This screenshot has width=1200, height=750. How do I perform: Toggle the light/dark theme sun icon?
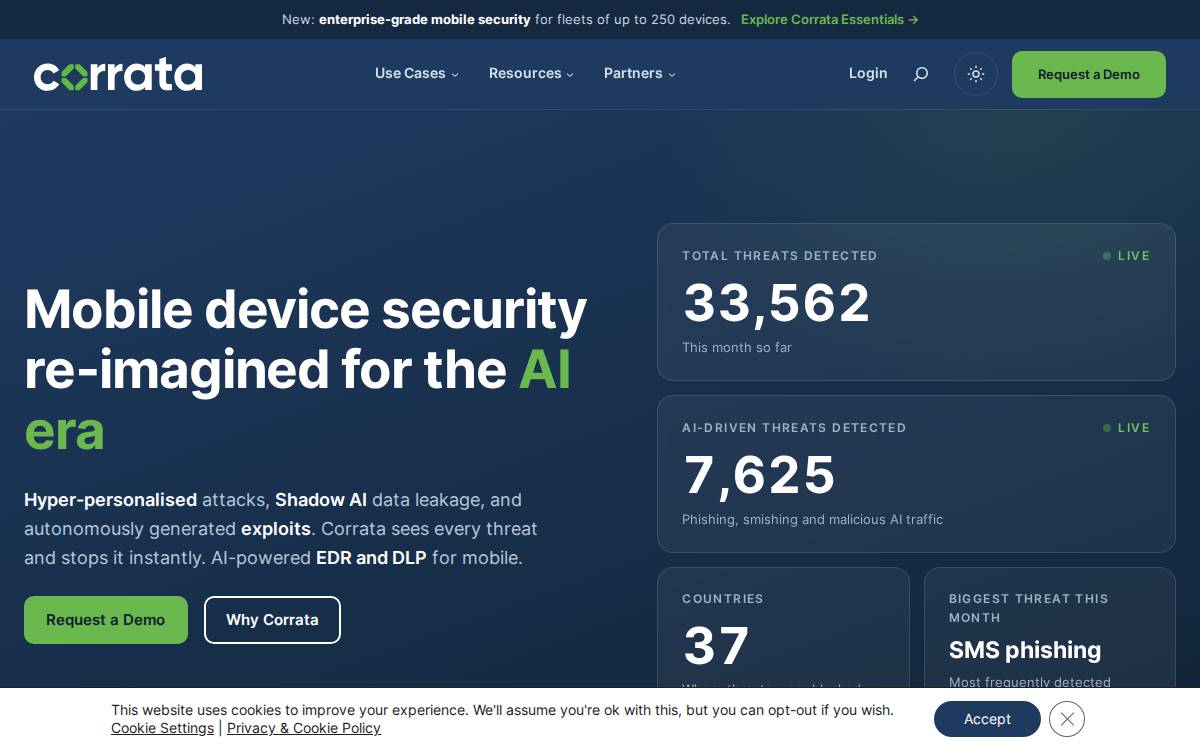pos(976,74)
